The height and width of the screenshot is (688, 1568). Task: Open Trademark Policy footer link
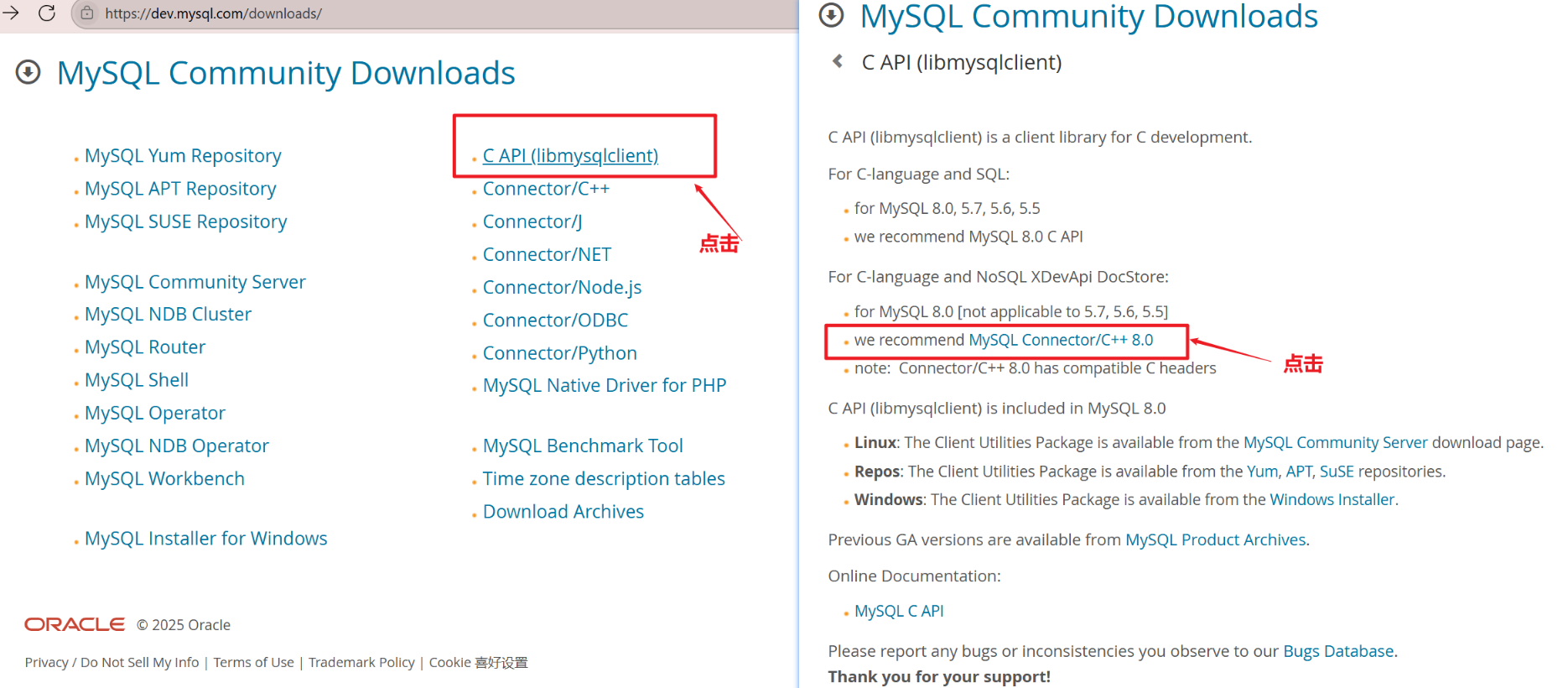pyautogui.click(x=361, y=663)
